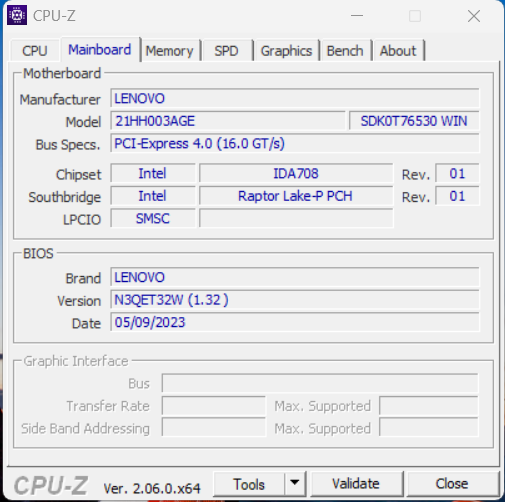505x502 pixels.
Task: Click the Chipset IDA708 field
Action: [x=296, y=173]
